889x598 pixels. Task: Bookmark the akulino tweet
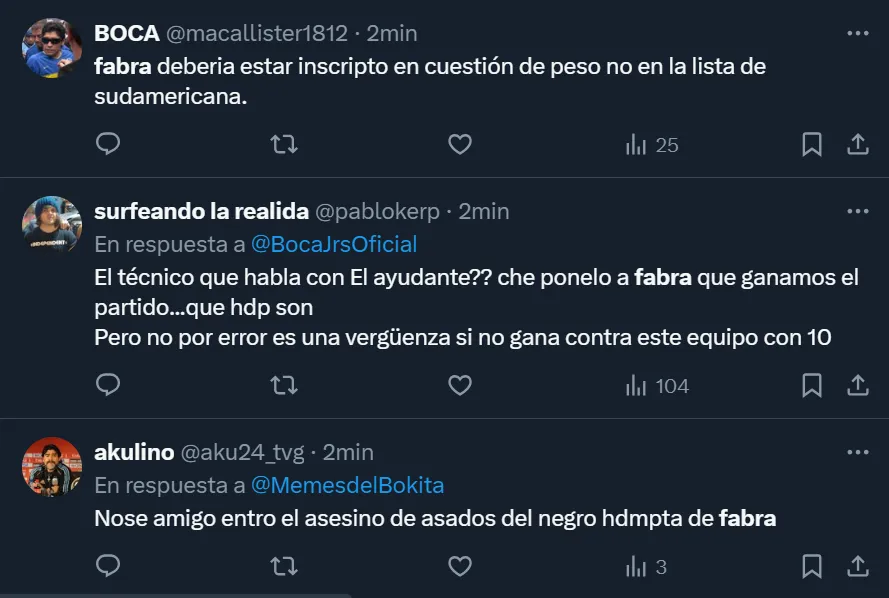[812, 567]
